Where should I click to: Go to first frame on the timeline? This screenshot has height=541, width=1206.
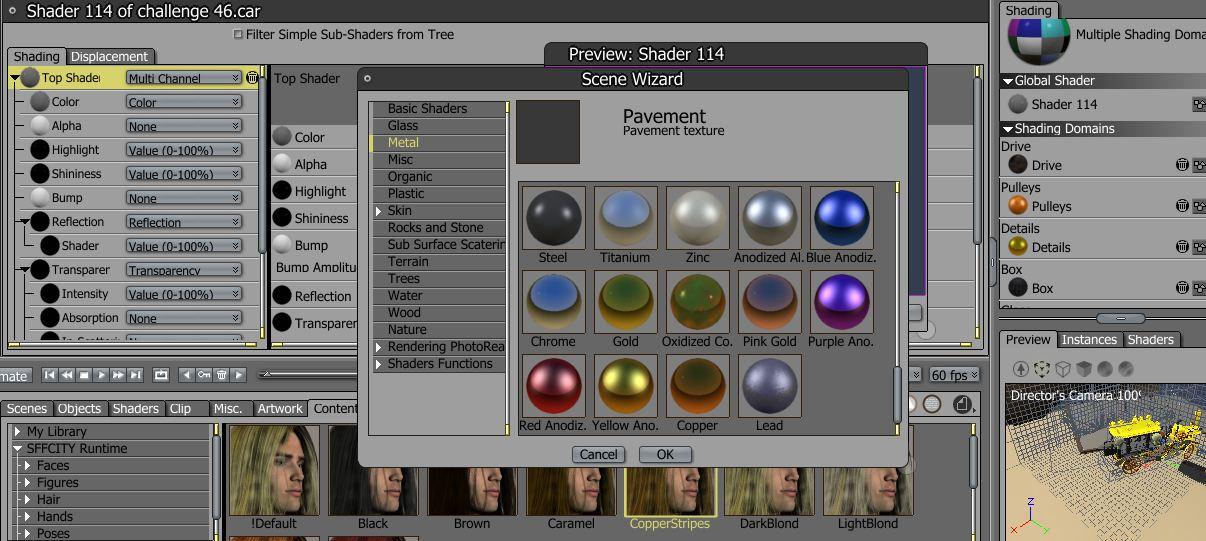coord(49,375)
